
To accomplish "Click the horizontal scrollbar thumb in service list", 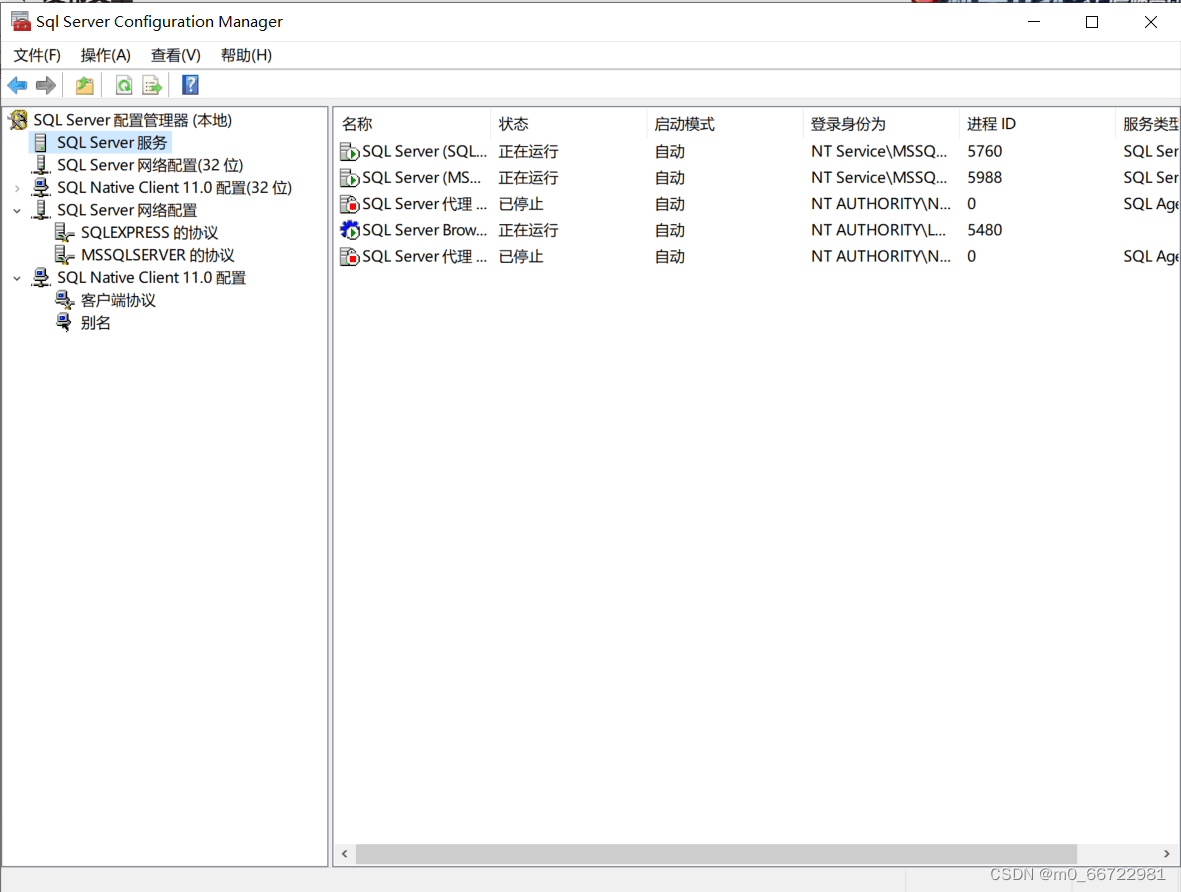I will click(x=716, y=854).
